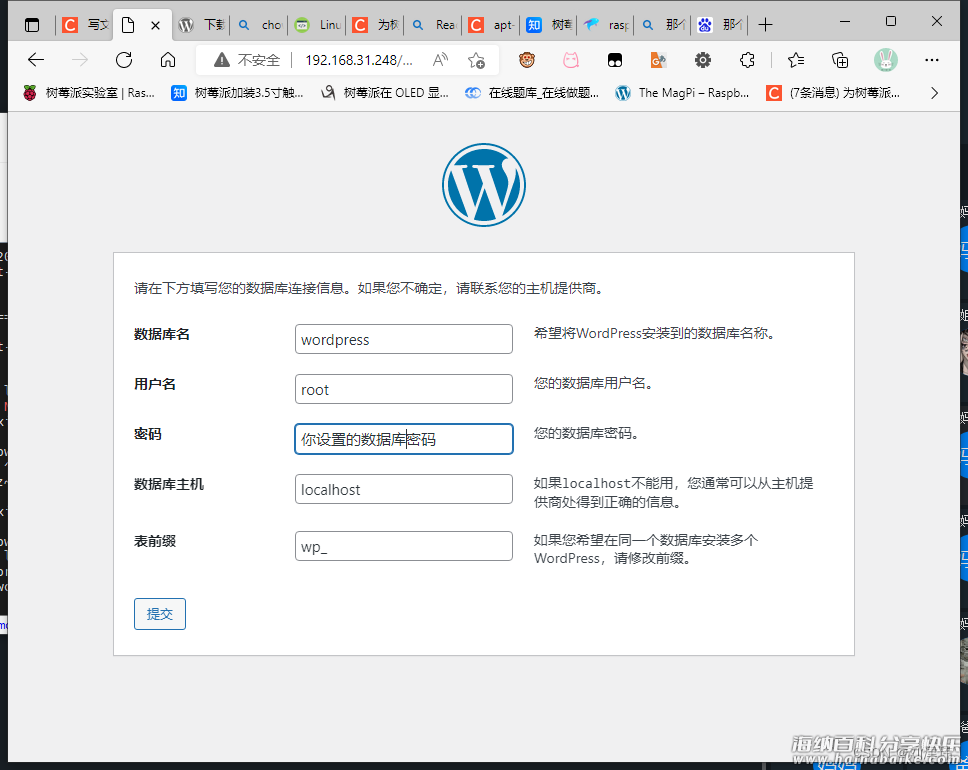Open the tab actions menu icon
Screen dimensions: 968x770
coord(31,25)
